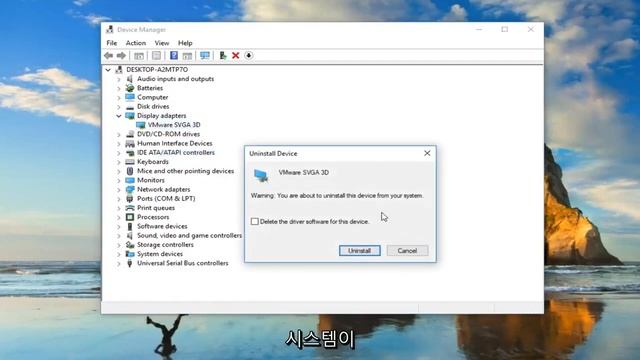This screenshot has width=640, height=360.
Task: Open the Action menu
Action: point(136,43)
